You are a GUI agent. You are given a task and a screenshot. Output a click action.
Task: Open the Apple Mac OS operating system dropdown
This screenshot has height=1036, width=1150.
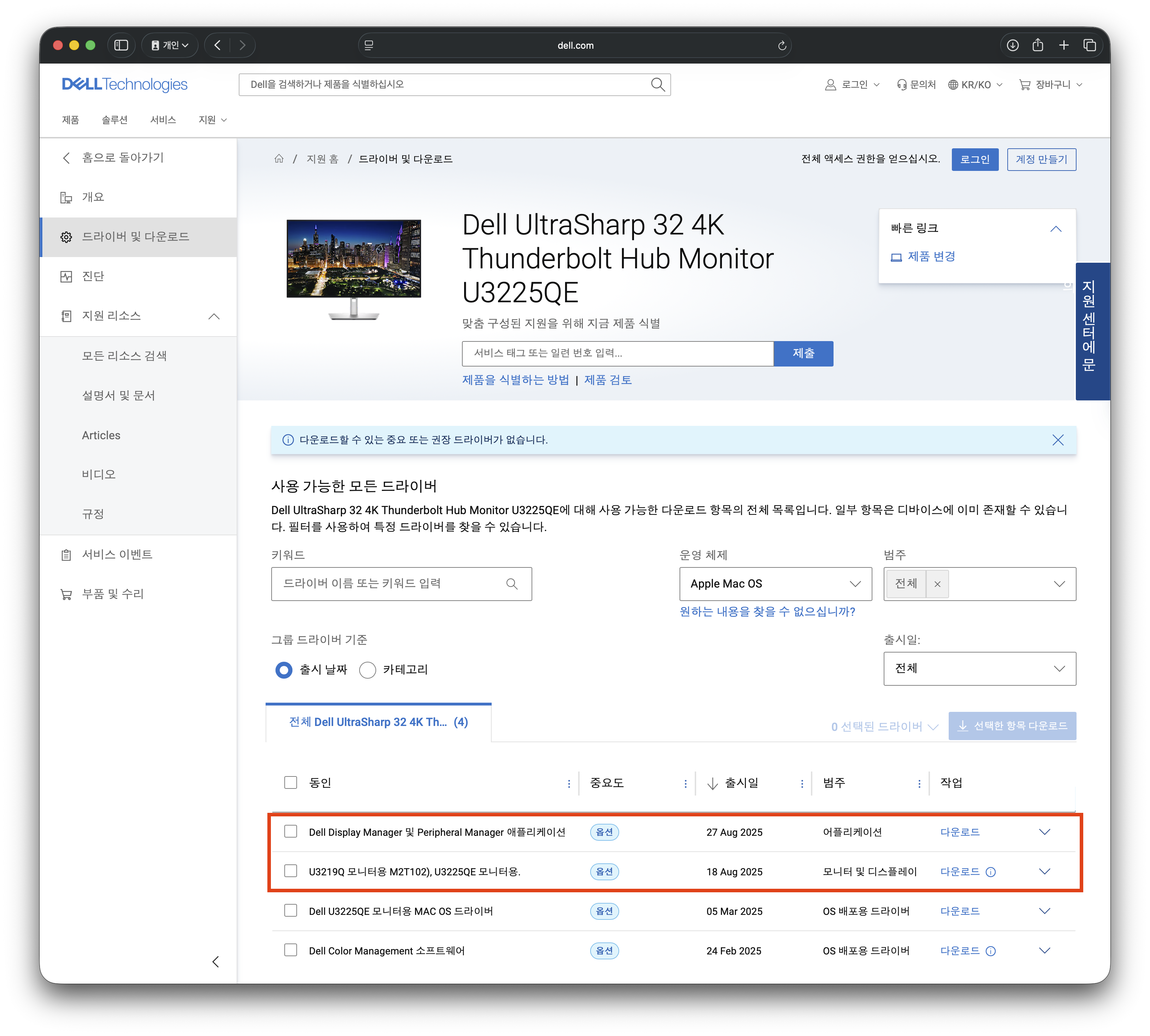775,584
